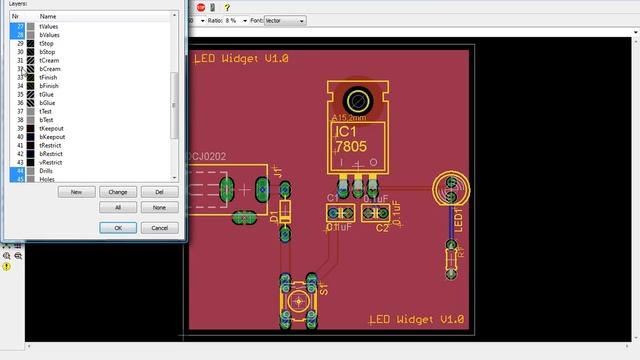Click the layer list scroll up arrow

click(174, 15)
